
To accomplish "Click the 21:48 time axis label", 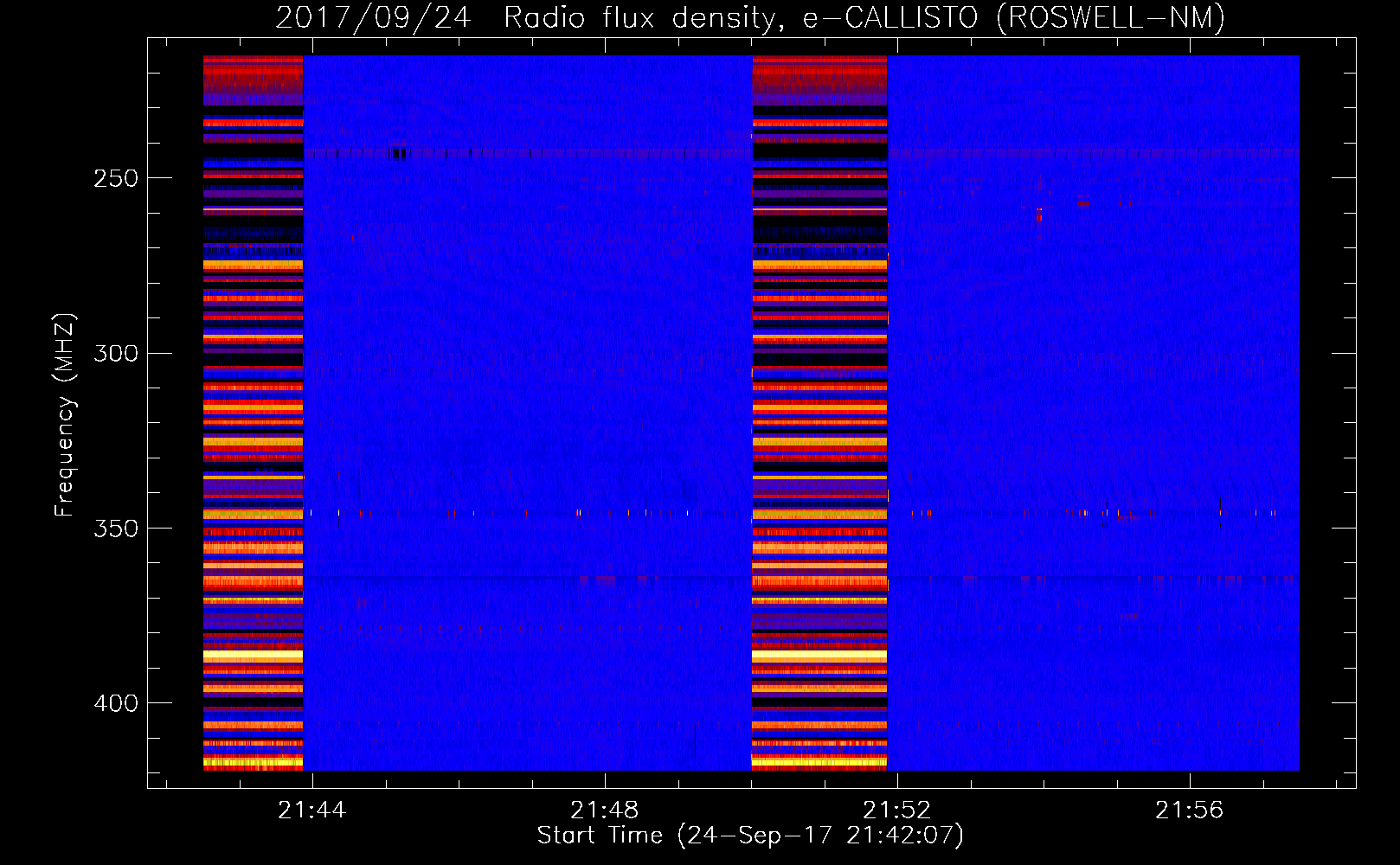I will click(x=604, y=811).
